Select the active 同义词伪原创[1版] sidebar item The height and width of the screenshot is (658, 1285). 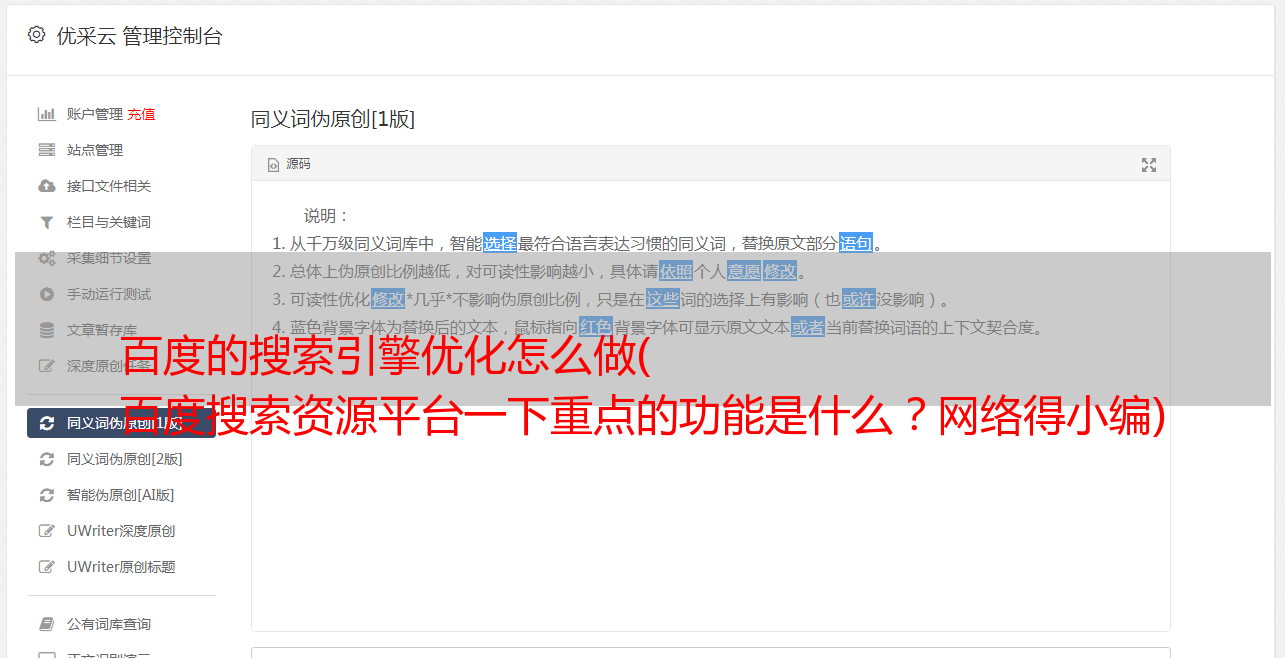(121, 423)
